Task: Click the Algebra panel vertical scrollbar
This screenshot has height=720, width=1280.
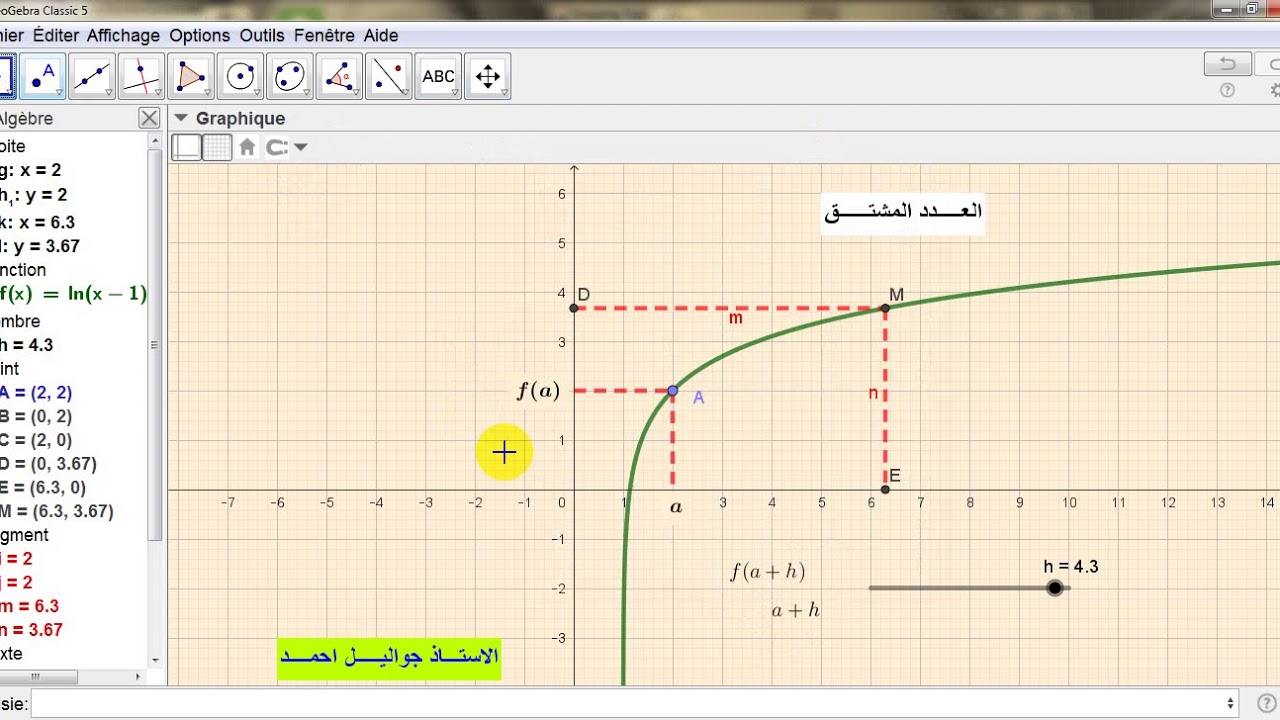Action: click(154, 345)
